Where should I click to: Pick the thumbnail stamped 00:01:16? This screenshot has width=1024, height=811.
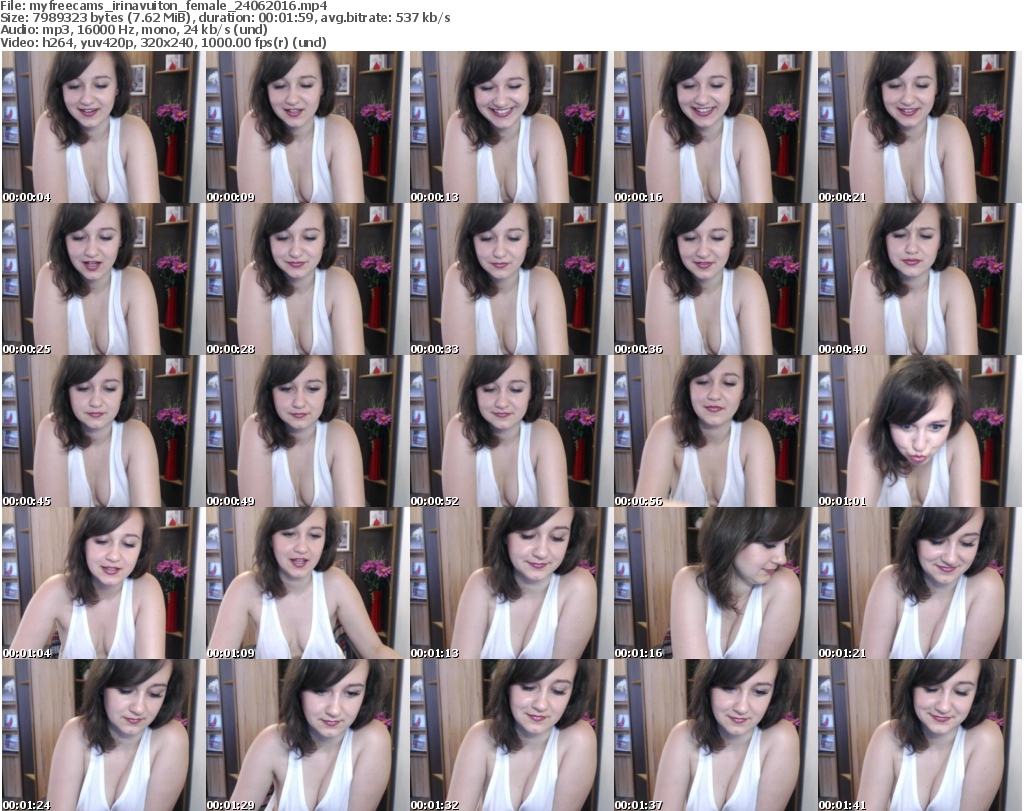click(x=716, y=583)
